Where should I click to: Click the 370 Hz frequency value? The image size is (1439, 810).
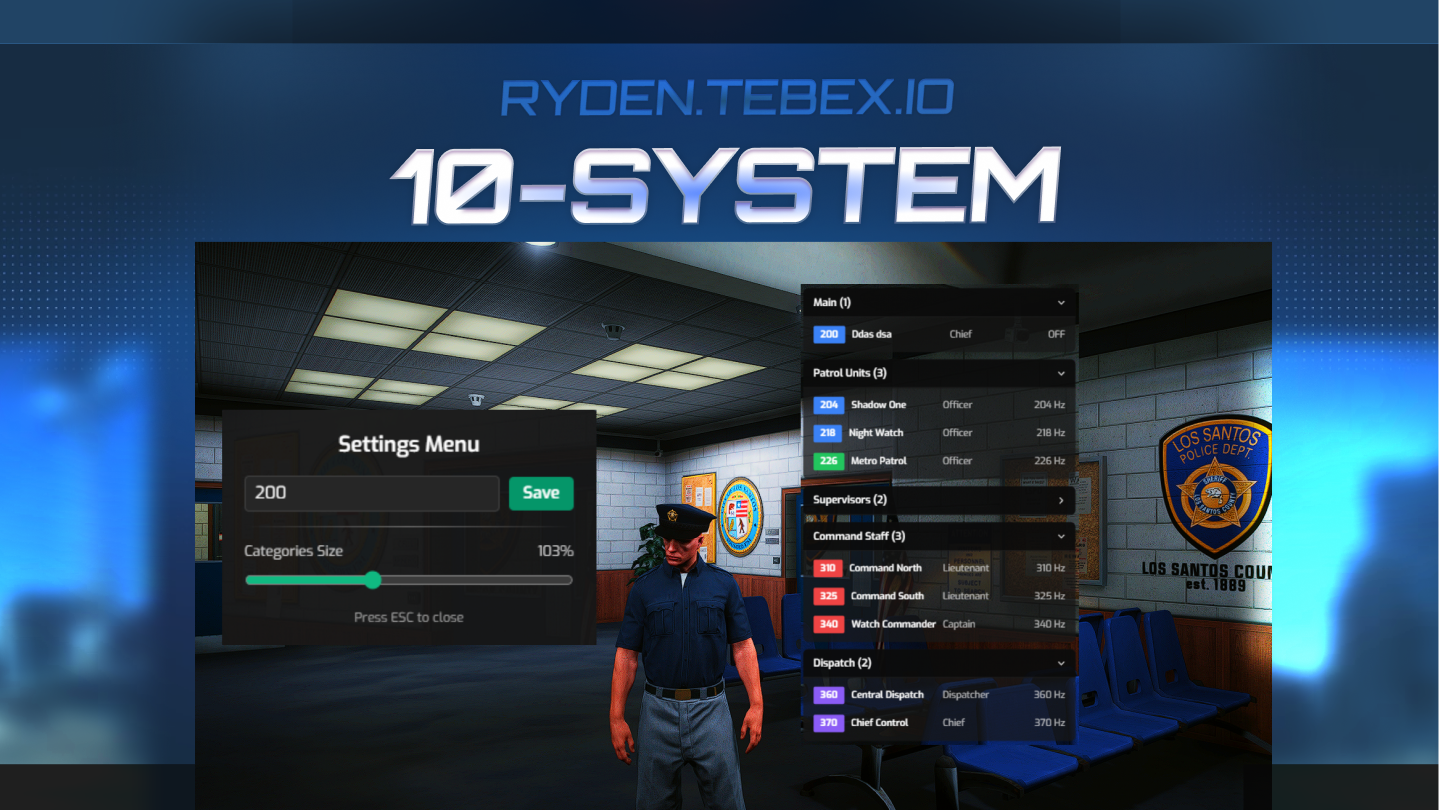(x=1050, y=723)
